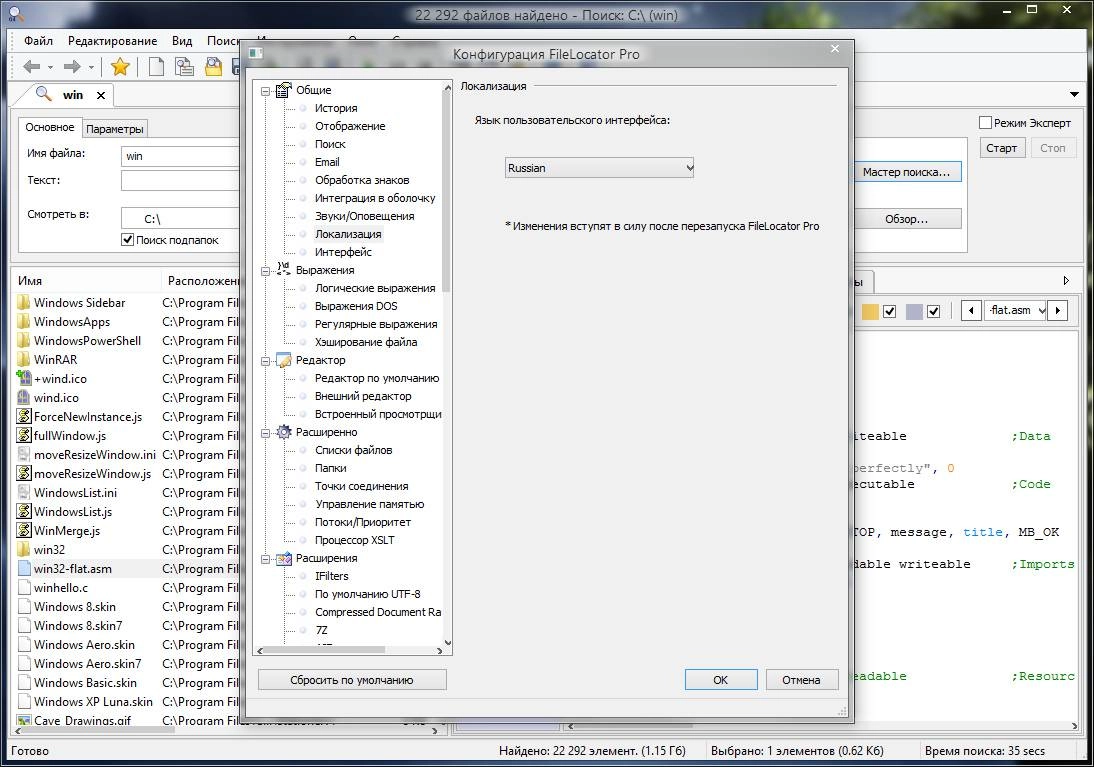Click the yellow folder toolbar icon
The image size is (1094, 767).
tap(213, 67)
